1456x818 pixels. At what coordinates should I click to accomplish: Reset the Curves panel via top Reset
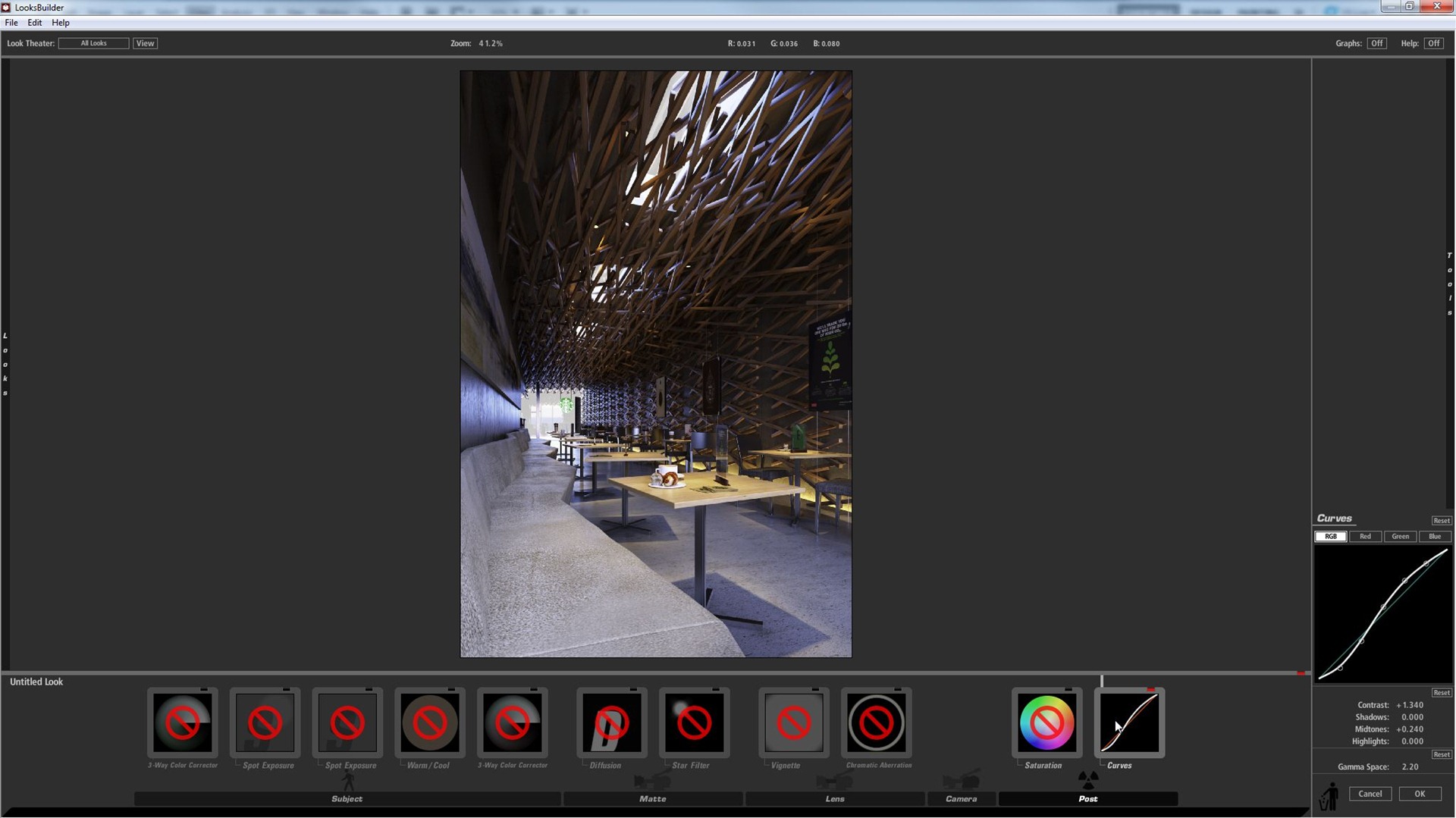[x=1441, y=521]
